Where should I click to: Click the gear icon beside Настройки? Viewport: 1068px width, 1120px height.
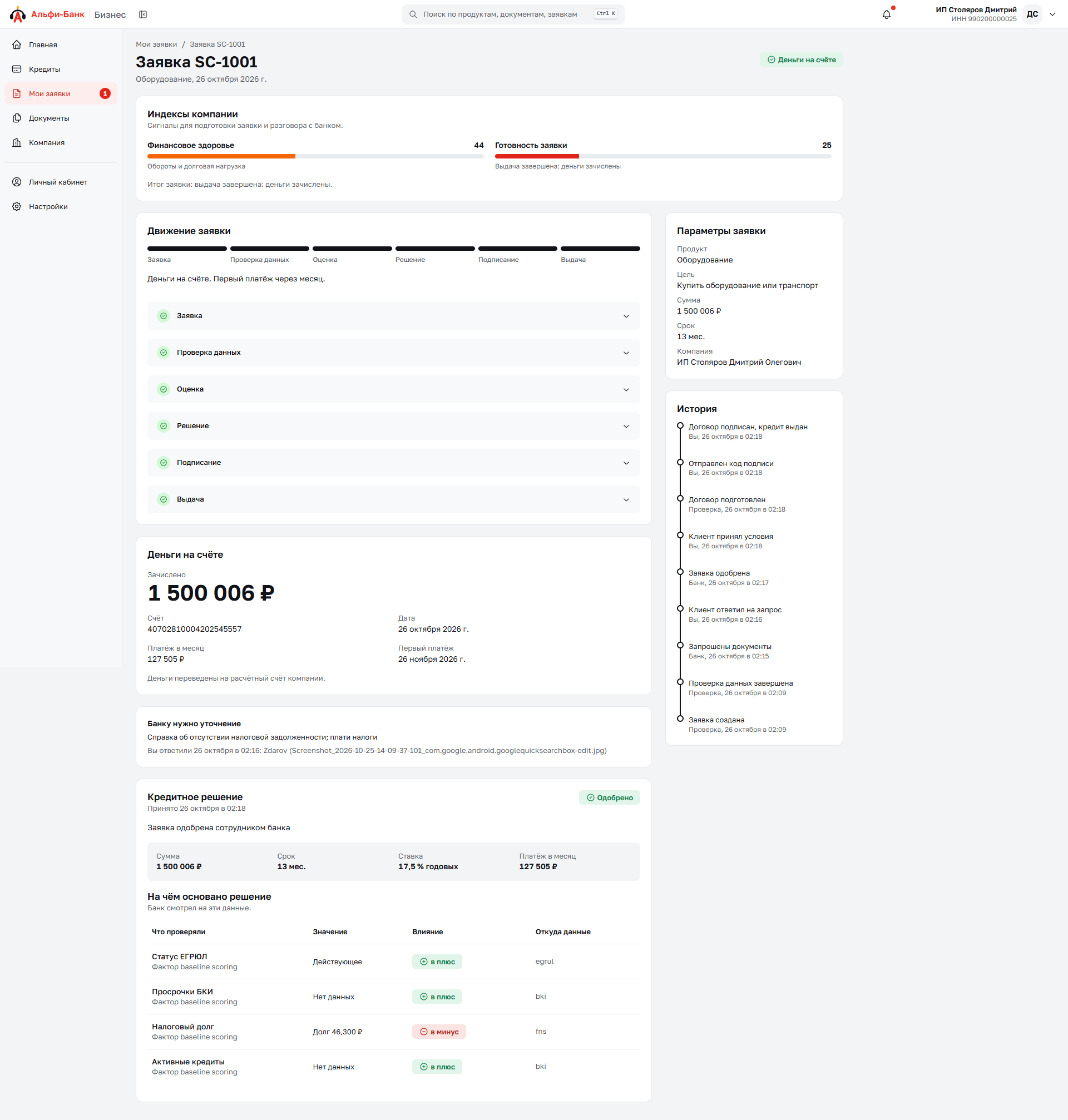coord(17,206)
